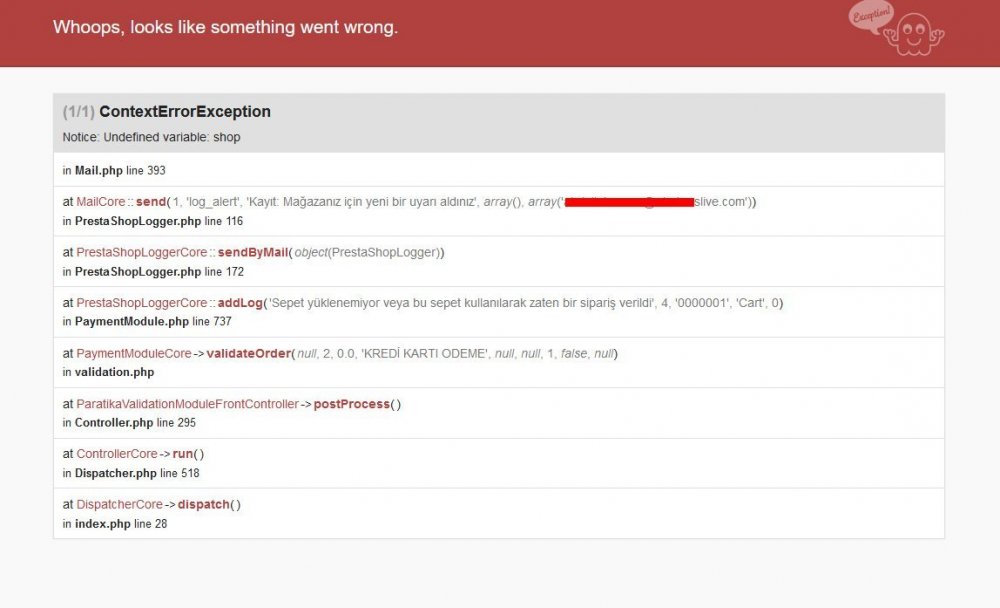Click the Mail.php line 393 entry
This screenshot has width=1000, height=608.
pos(113,170)
